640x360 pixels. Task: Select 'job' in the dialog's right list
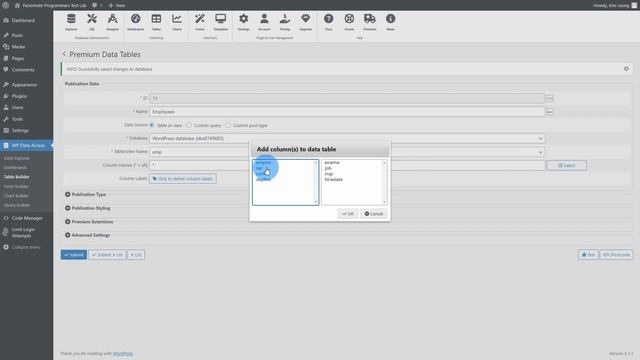click(328, 168)
